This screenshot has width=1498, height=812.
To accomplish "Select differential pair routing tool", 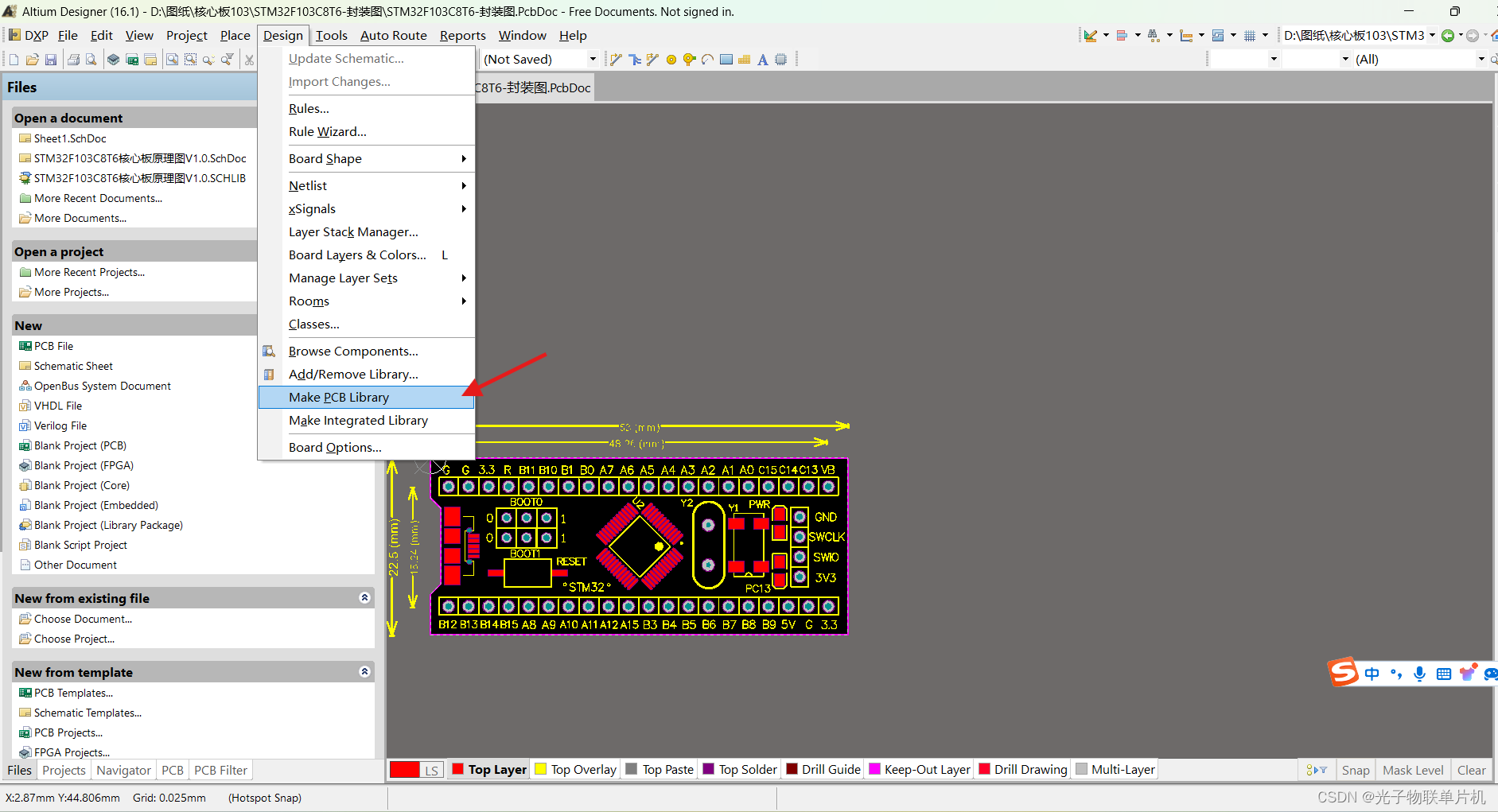I will [x=652, y=60].
